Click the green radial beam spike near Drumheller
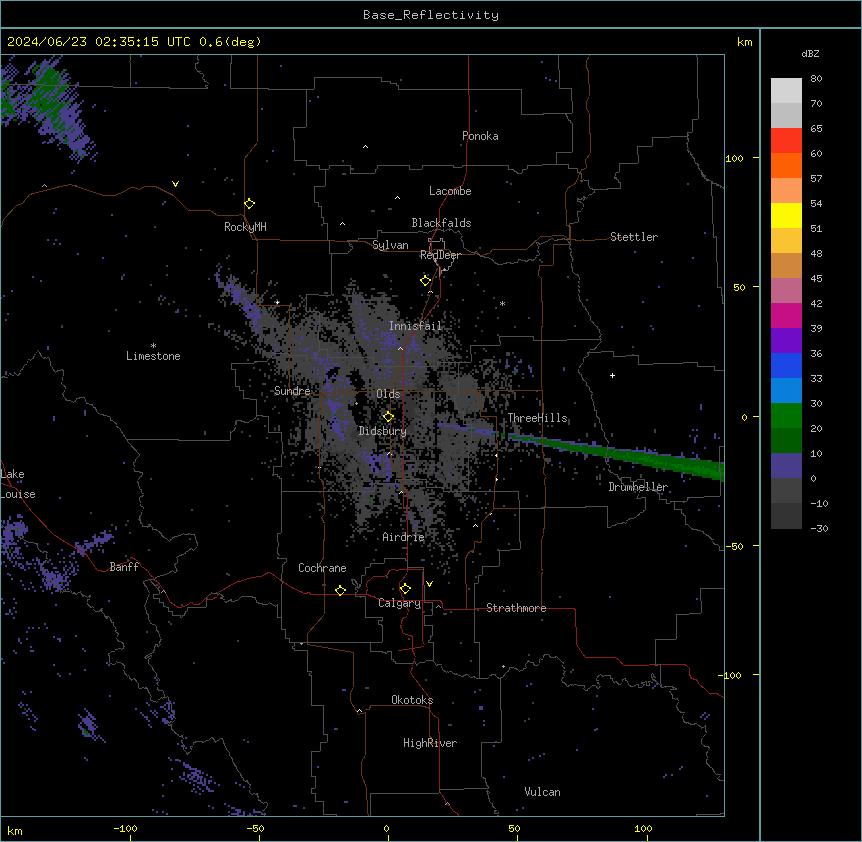This screenshot has height=842, width=862. 616,453
